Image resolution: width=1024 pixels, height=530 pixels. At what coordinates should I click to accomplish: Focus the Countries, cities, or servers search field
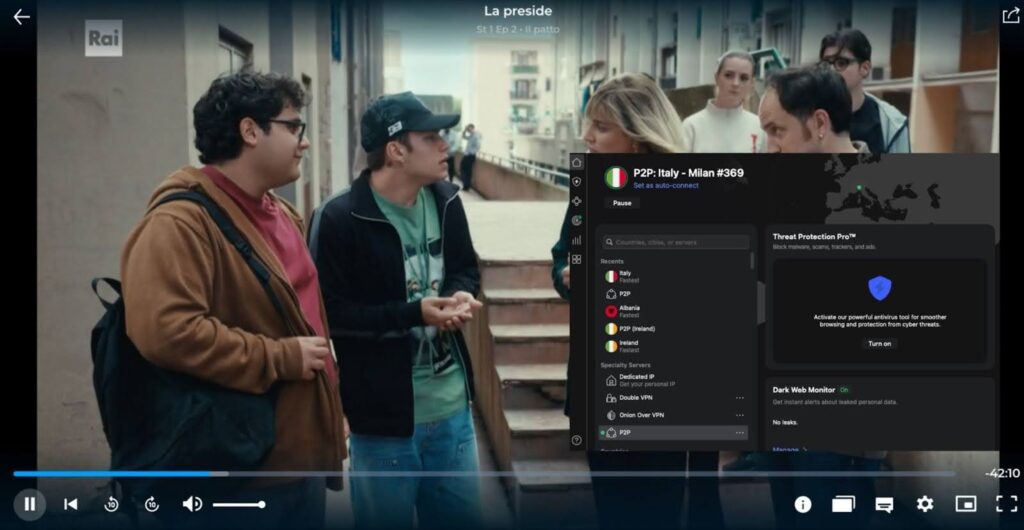click(x=675, y=242)
